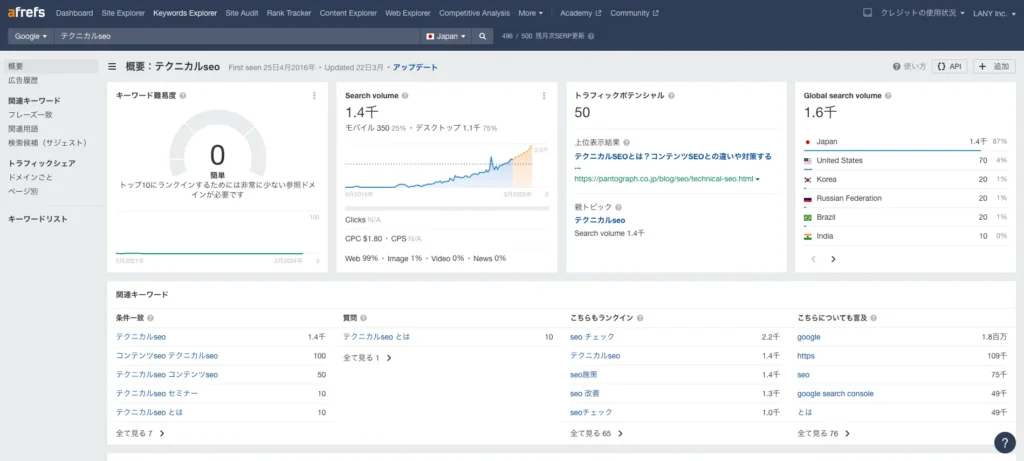This screenshot has height=461, width=1024.
Task: Open keyword seo施策
Action: pyautogui.click(x=583, y=375)
